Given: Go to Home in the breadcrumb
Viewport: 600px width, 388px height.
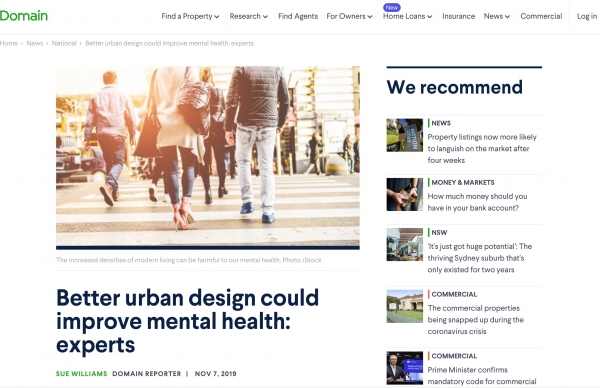Looking at the screenshot, I should [x=9, y=43].
